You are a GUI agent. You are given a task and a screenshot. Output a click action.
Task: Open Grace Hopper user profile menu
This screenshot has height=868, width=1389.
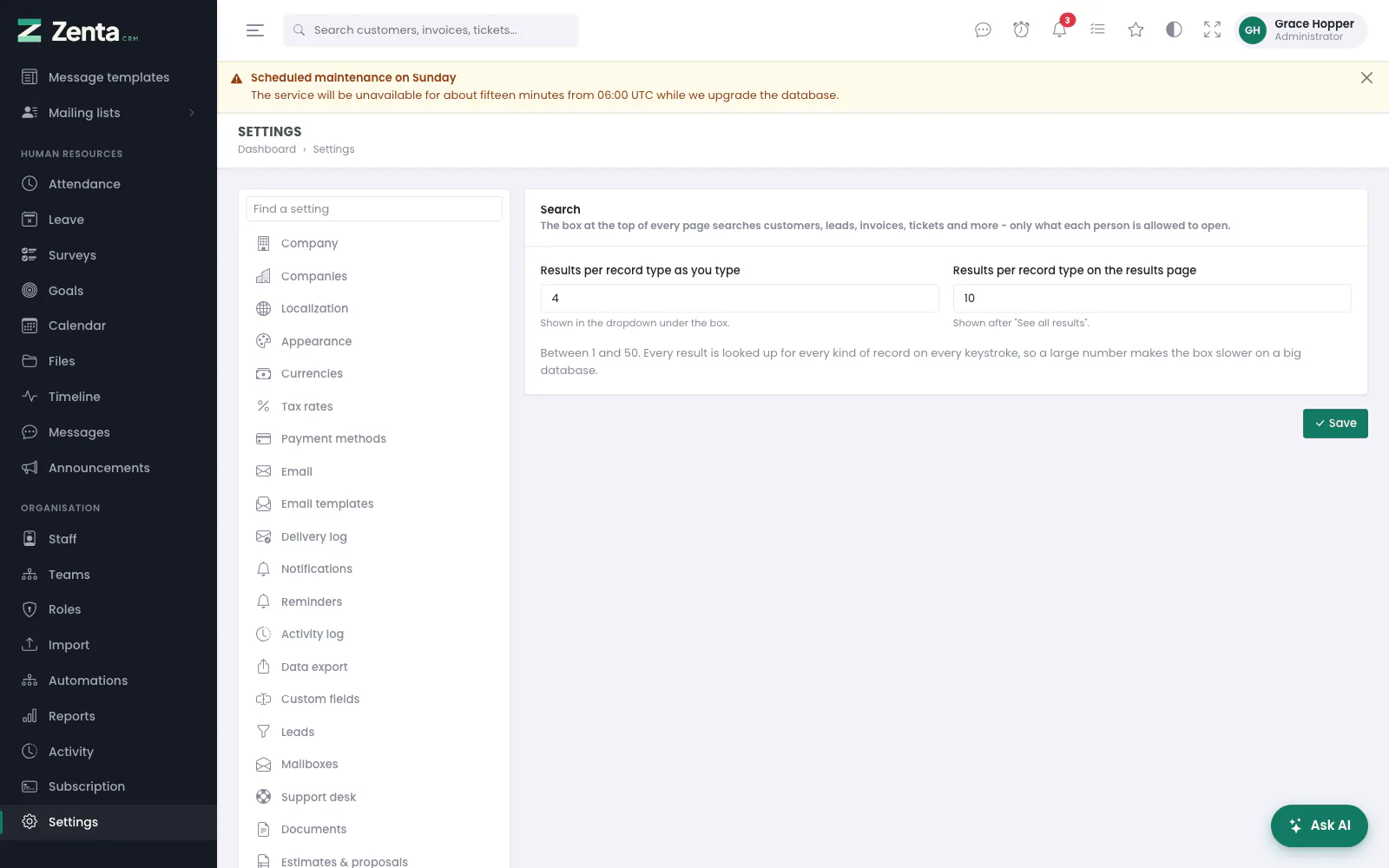pos(1300,30)
